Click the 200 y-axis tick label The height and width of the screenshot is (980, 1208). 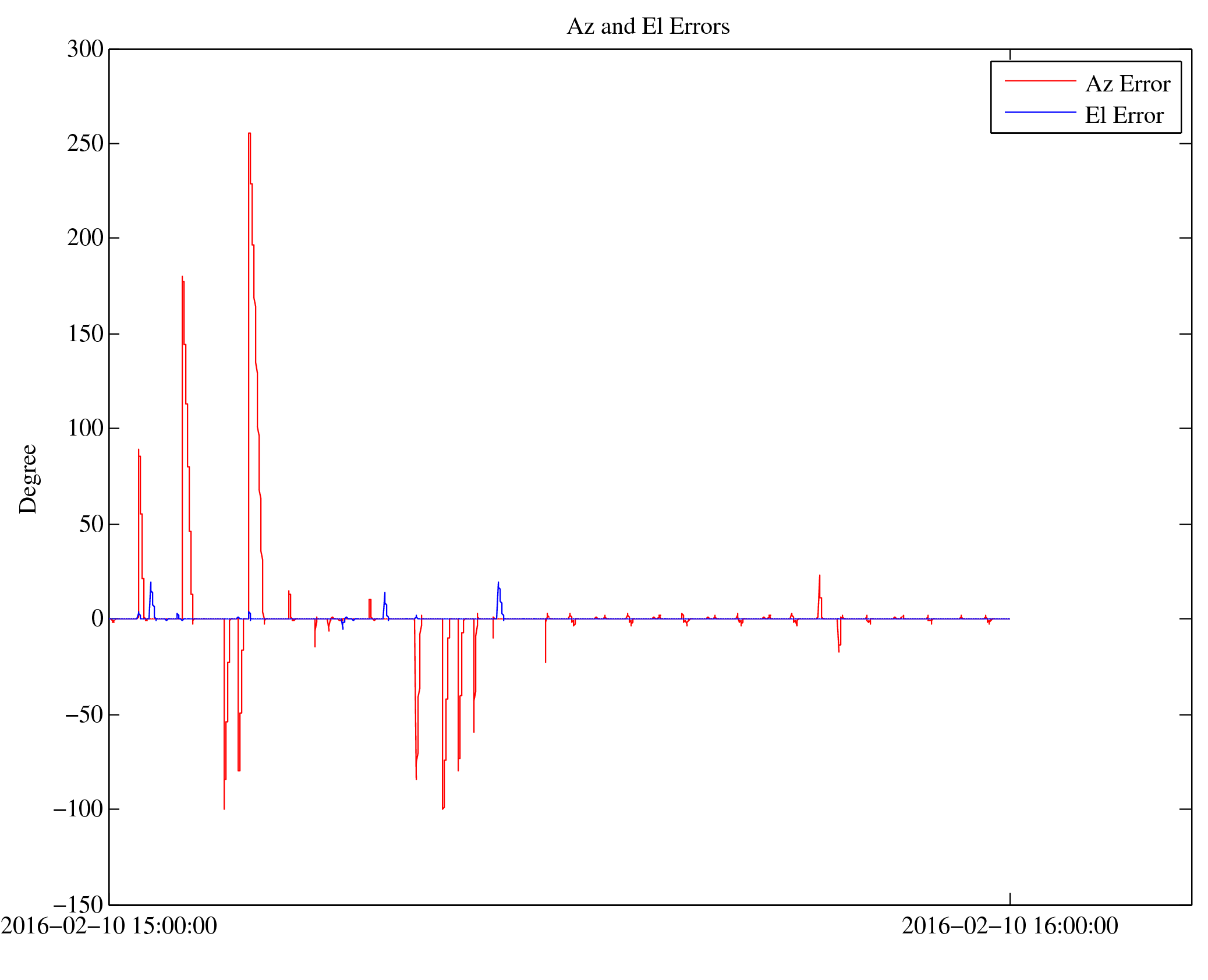(x=85, y=238)
